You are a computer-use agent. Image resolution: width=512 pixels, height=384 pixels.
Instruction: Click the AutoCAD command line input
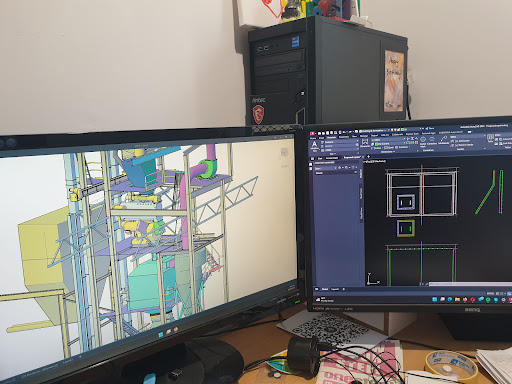tap(470, 284)
